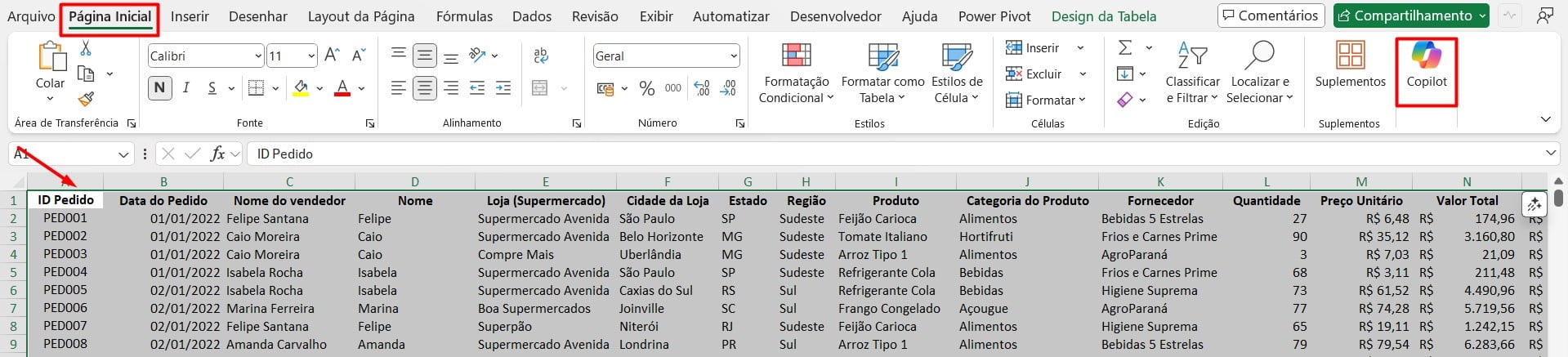Apply the yellow fill color
Screen dimensions: 1568x357
click(301, 88)
